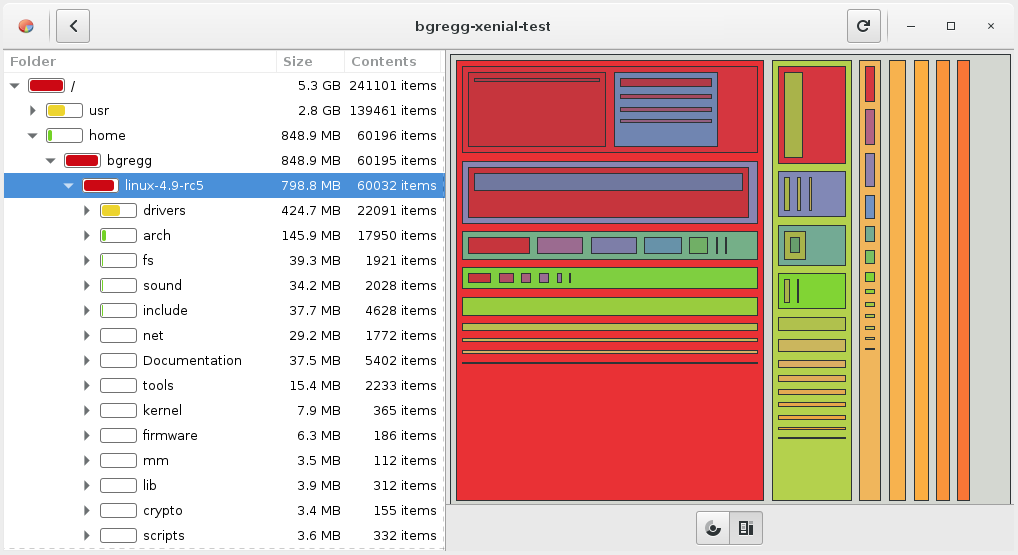The width and height of the screenshot is (1018, 555).
Task: Collapse the linux-4.9-rc5 folder
Action: tap(68, 186)
